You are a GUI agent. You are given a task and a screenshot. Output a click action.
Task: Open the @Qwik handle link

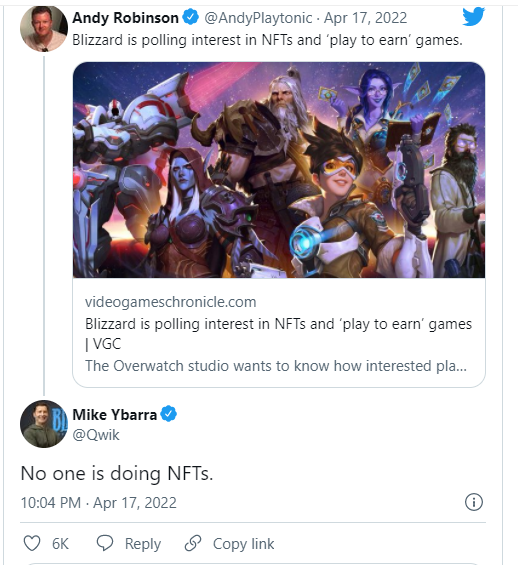tap(96, 435)
